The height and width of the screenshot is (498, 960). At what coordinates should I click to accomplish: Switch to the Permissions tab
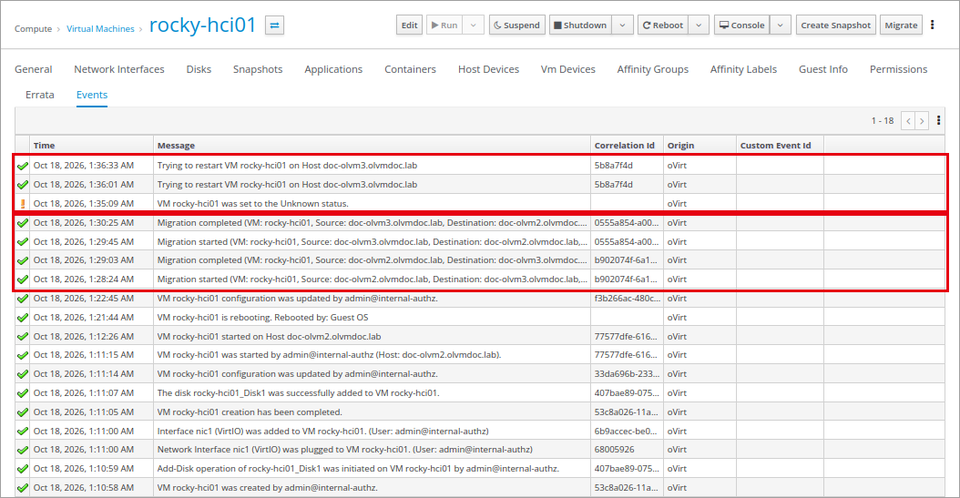[899, 69]
